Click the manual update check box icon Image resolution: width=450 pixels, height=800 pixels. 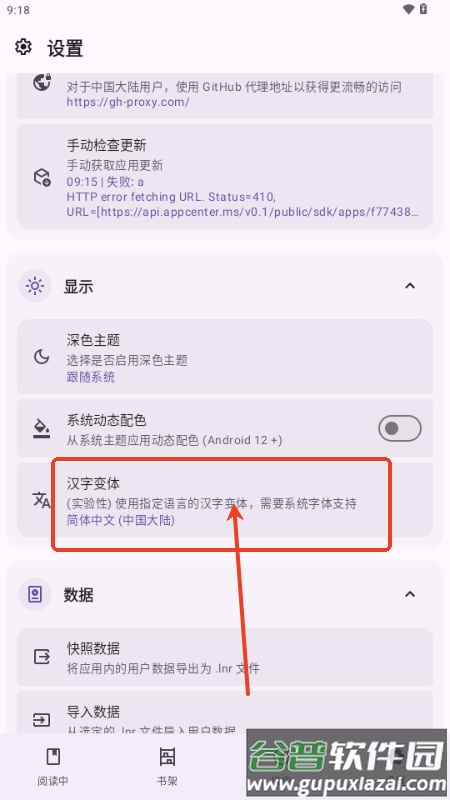(x=42, y=177)
